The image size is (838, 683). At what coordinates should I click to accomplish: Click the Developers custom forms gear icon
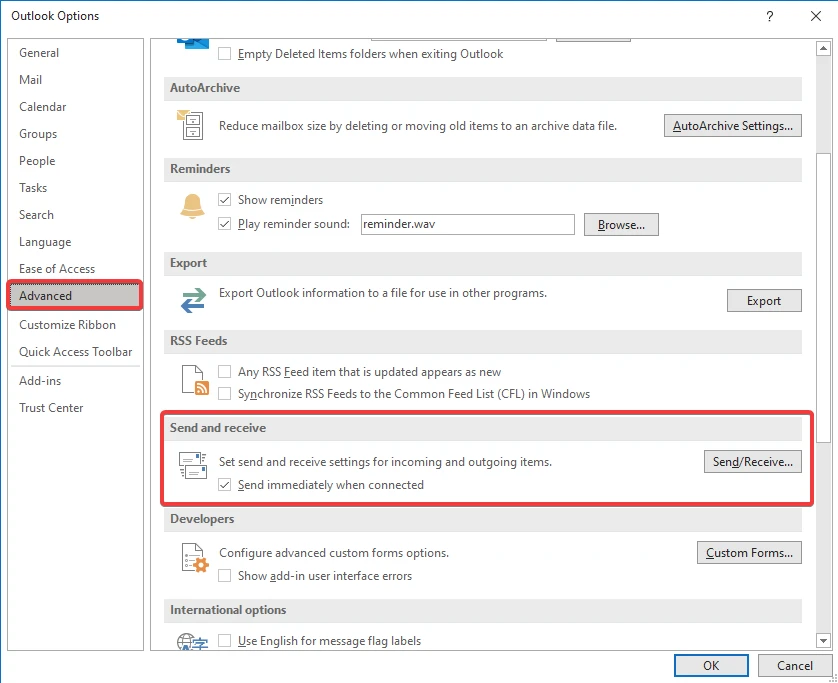(195, 557)
